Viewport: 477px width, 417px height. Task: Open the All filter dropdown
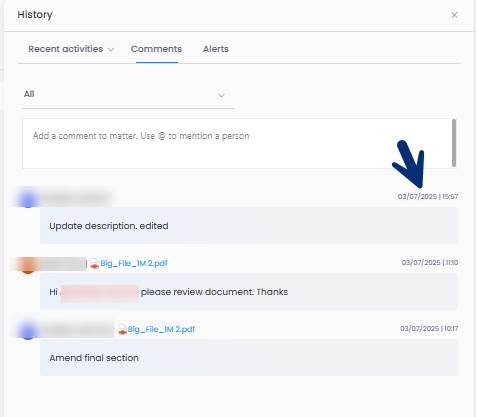pyautogui.click(x=127, y=95)
